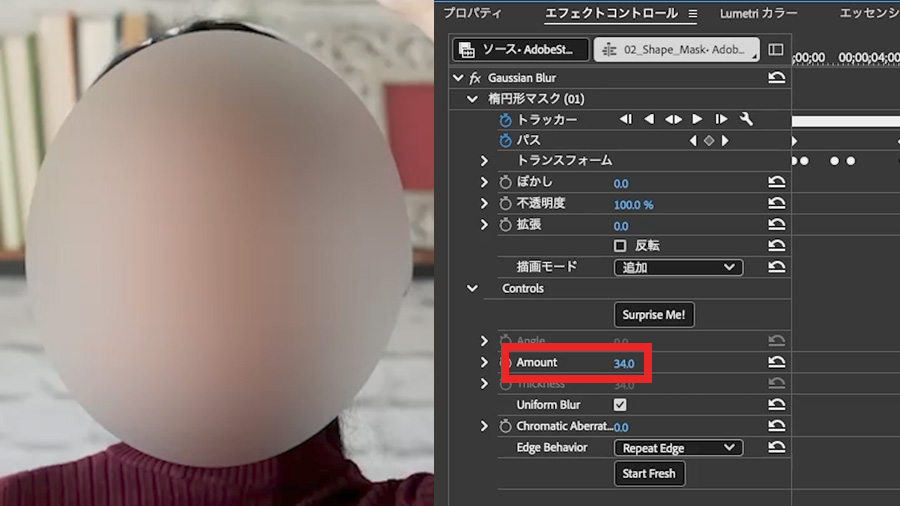Expand the 拡張 parameter
The width and height of the screenshot is (900, 506).
(x=484, y=225)
